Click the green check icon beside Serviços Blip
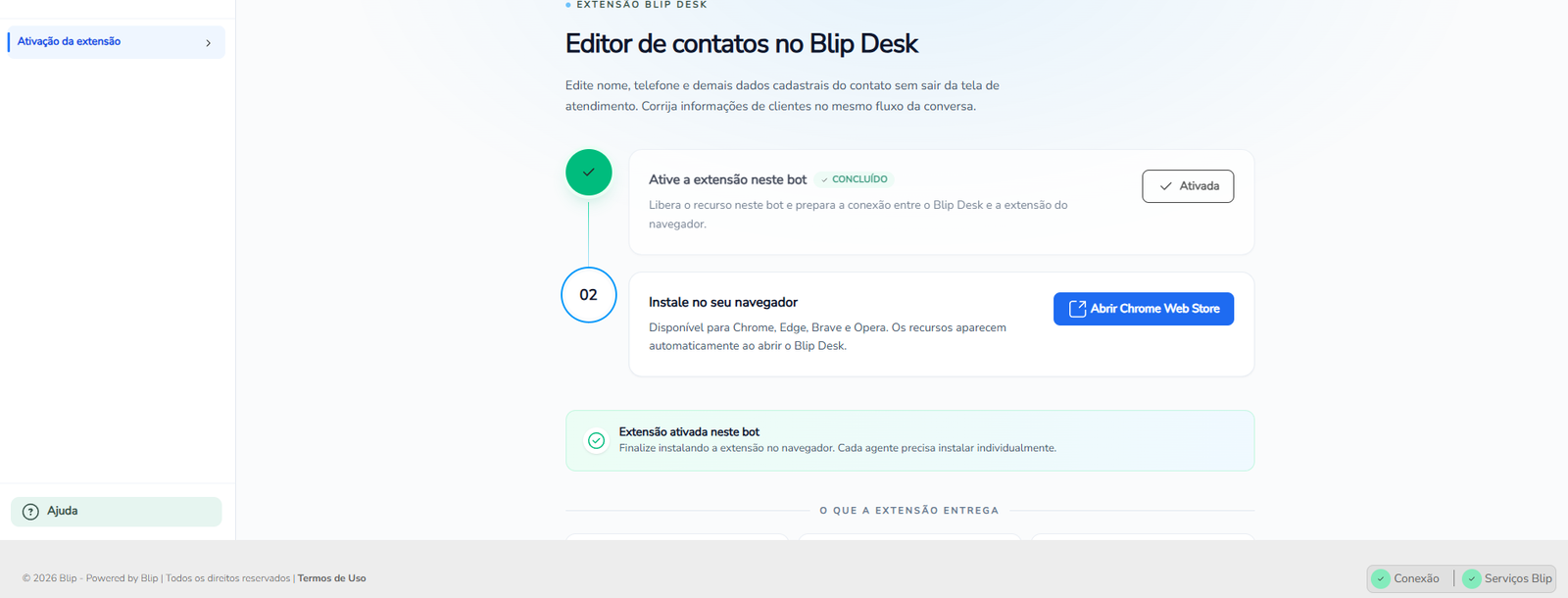1568x598 pixels. click(x=1471, y=578)
